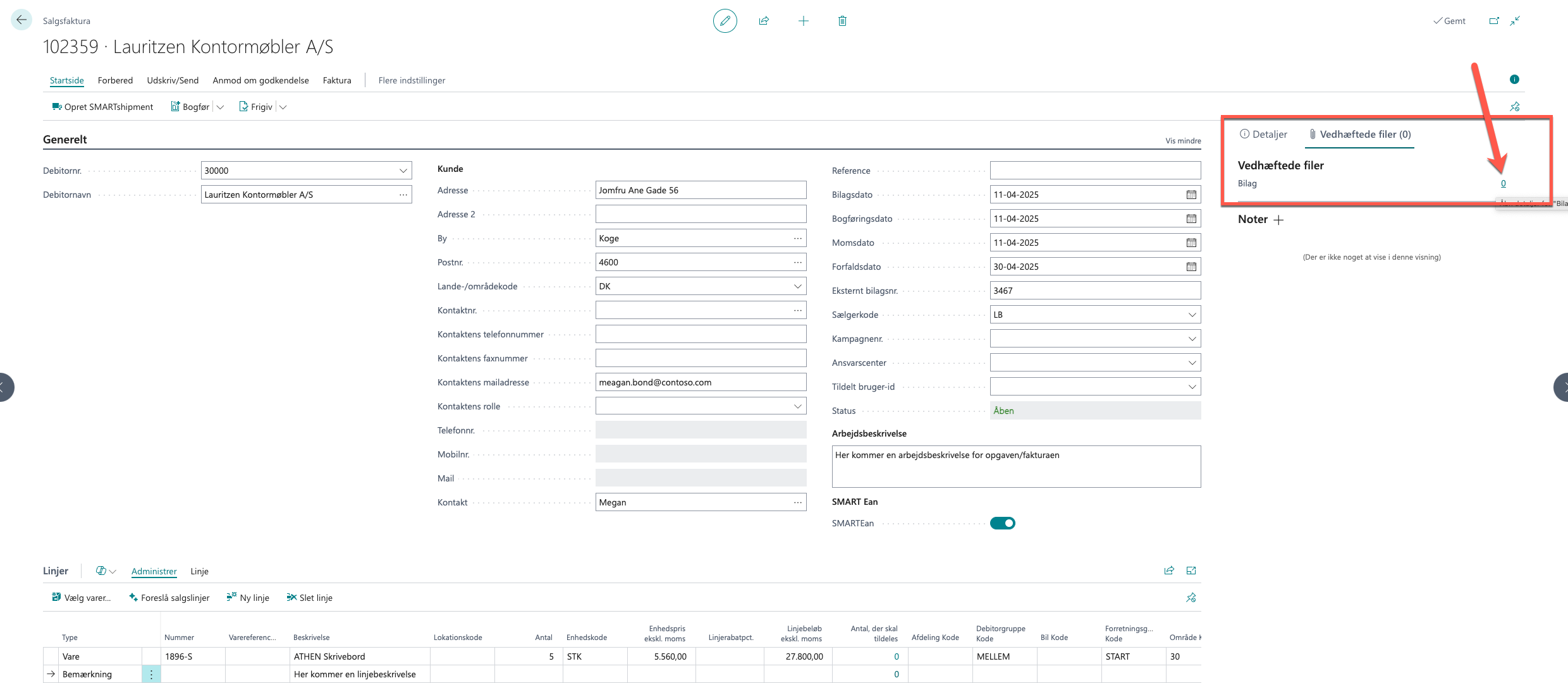Expand the Sælgerkode dropdown
The width and height of the screenshot is (1568, 683).
1192,315
